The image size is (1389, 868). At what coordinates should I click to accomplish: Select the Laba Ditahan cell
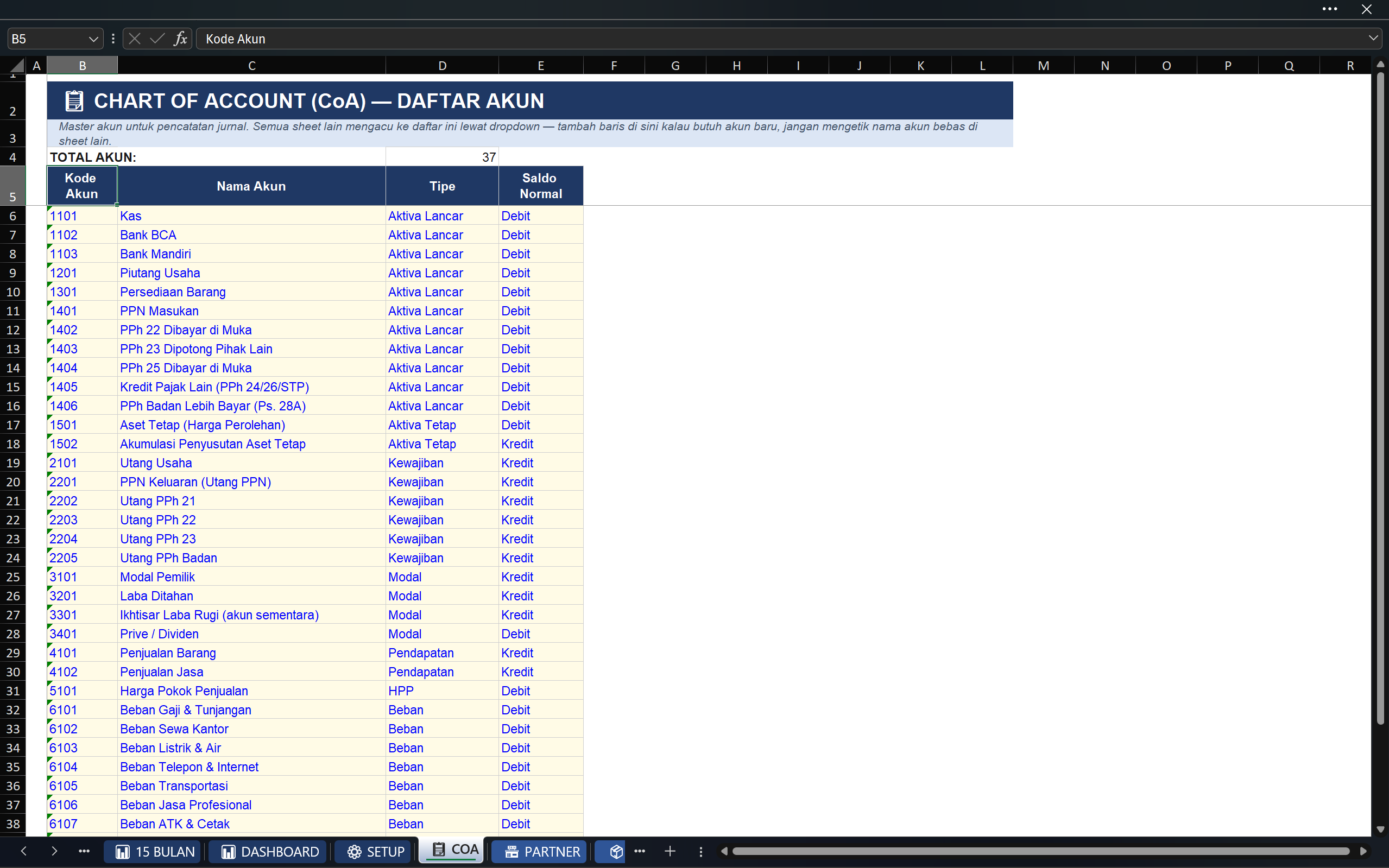tap(251, 596)
